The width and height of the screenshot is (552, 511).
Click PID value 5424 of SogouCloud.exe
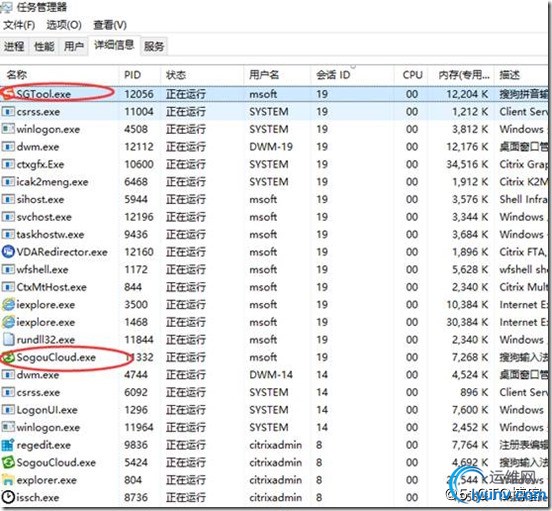coord(136,462)
